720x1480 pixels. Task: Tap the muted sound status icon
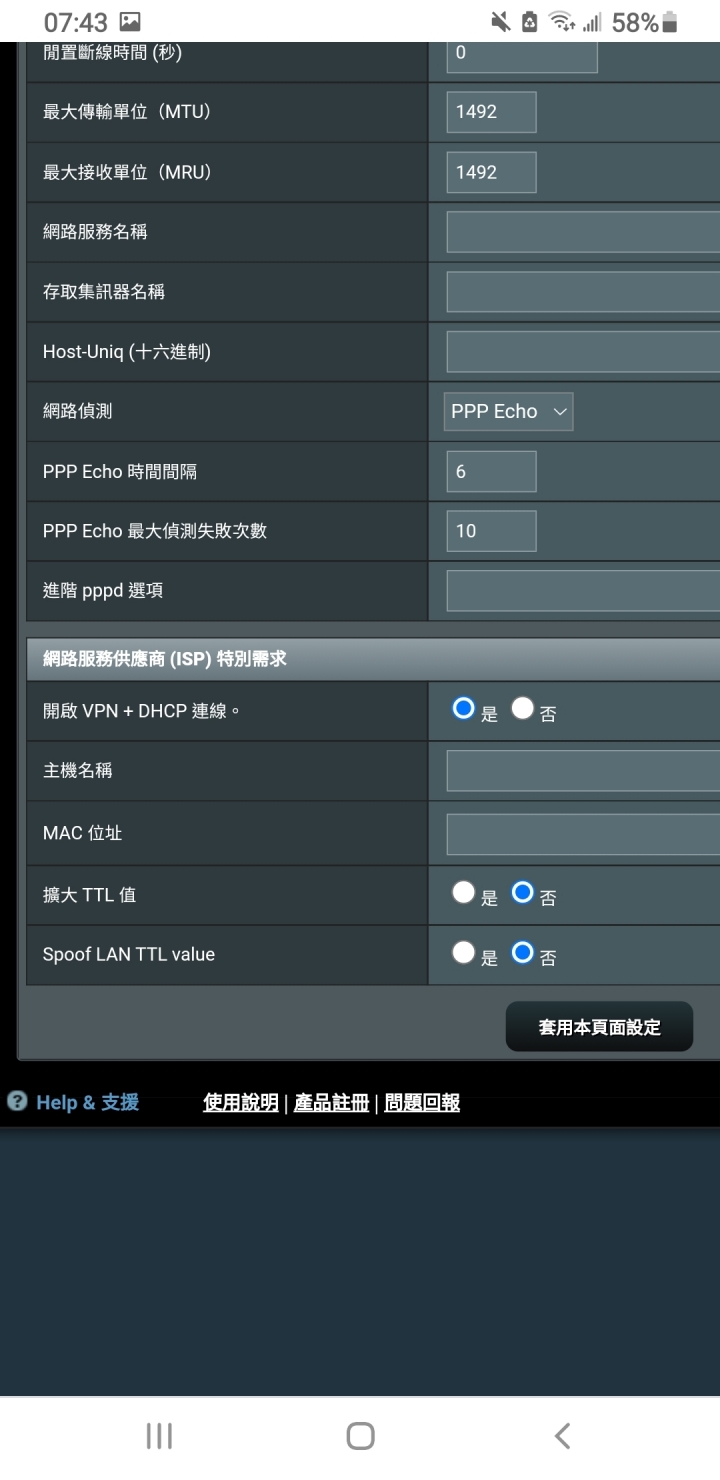click(500, 21)
